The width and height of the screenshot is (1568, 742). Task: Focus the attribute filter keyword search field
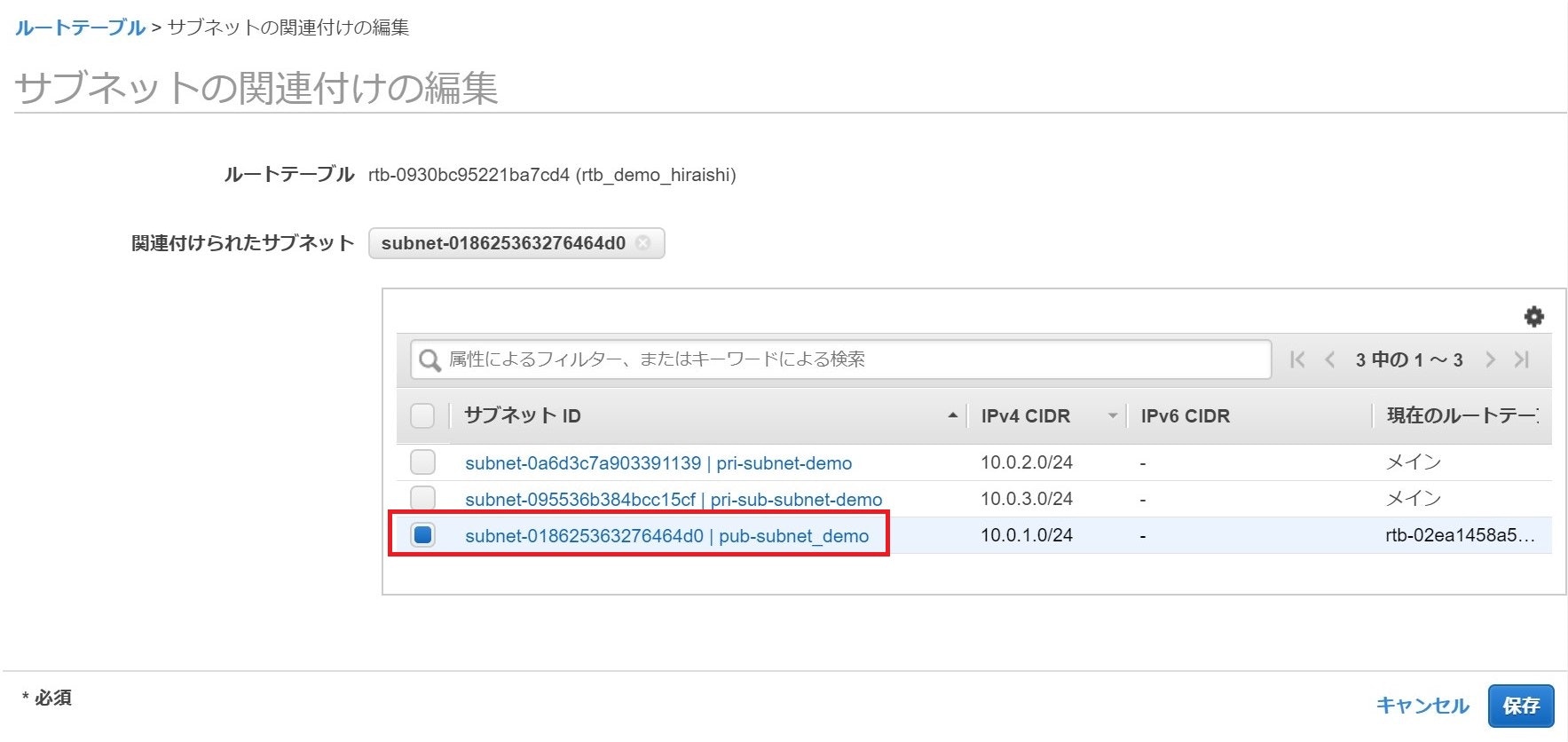[840, 359]
